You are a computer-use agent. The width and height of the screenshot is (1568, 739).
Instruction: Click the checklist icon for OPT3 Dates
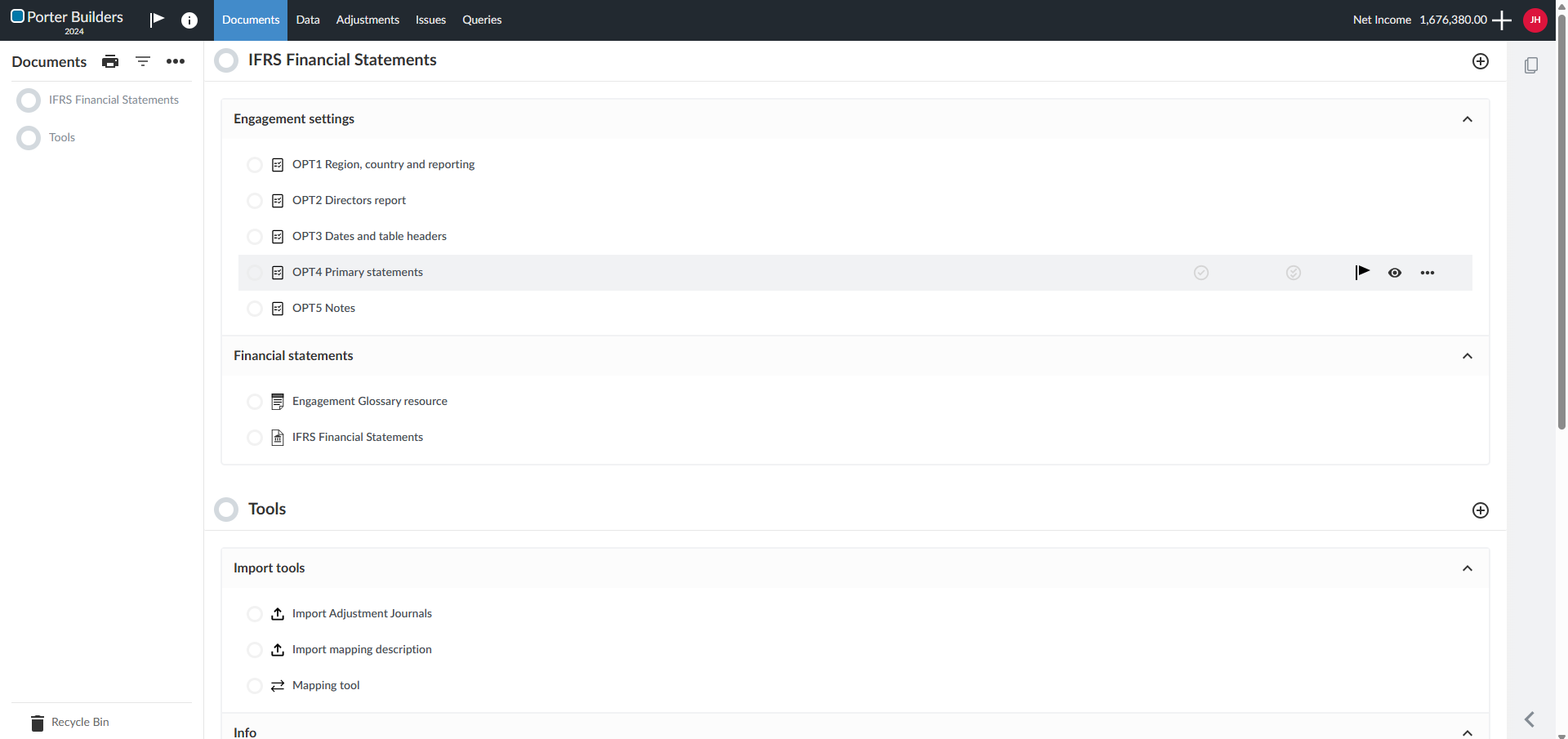tap(278, 237)
